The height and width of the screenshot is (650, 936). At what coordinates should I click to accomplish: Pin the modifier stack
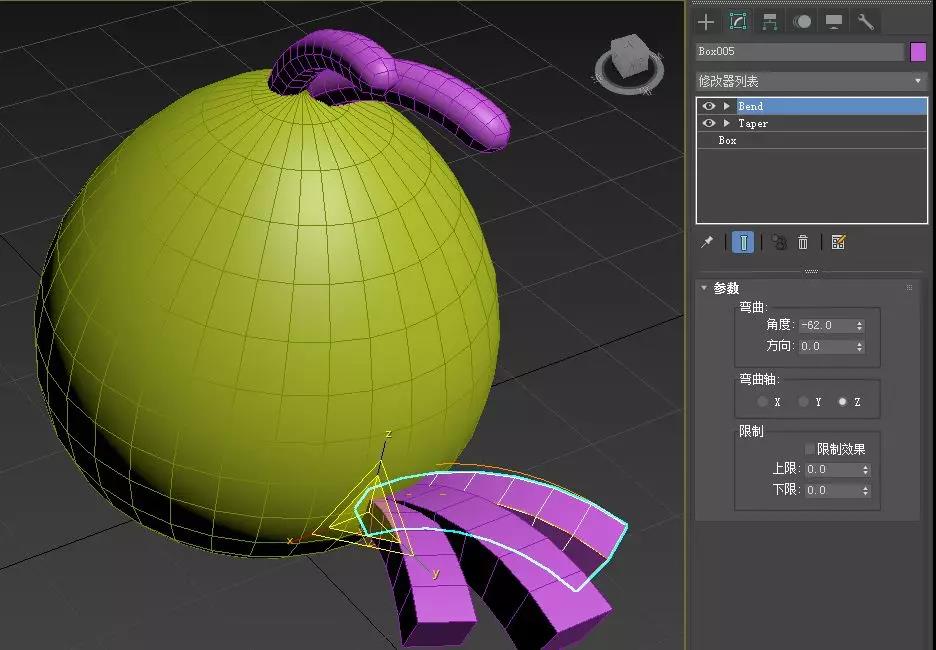pos(709,242)
